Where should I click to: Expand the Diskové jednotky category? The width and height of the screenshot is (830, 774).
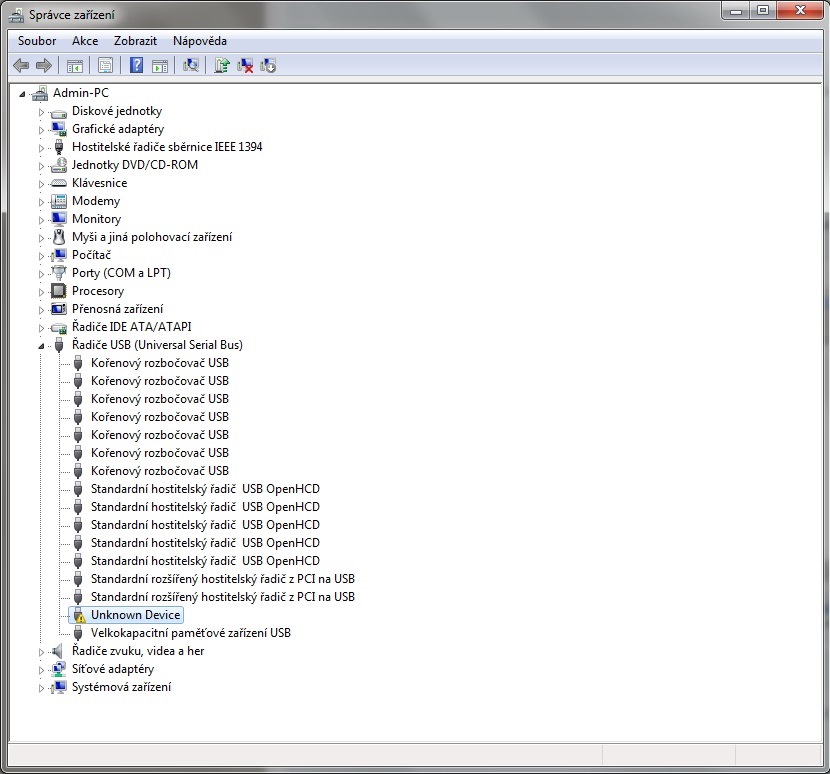41,112
